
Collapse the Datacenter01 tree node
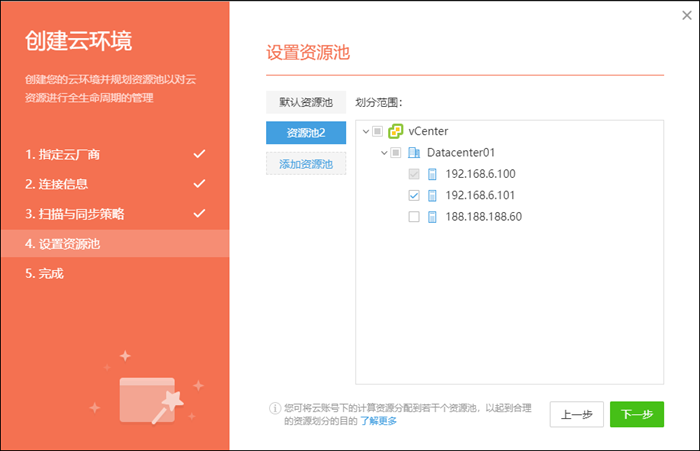click(x=383, y=153)
